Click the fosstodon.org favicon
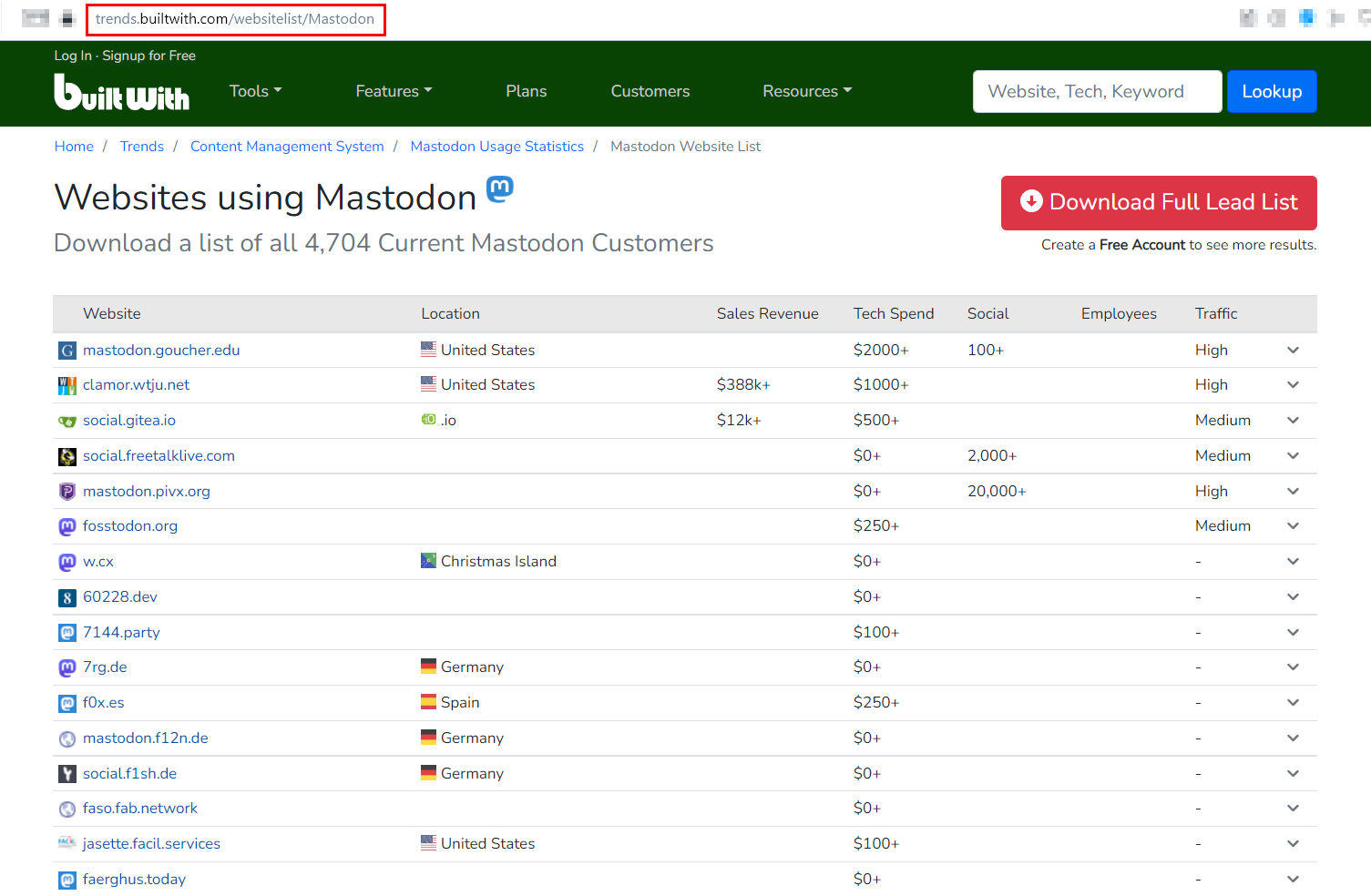The width and height of the screenshot is (1371, 896). pyautogui.click(x=67, y=526)
